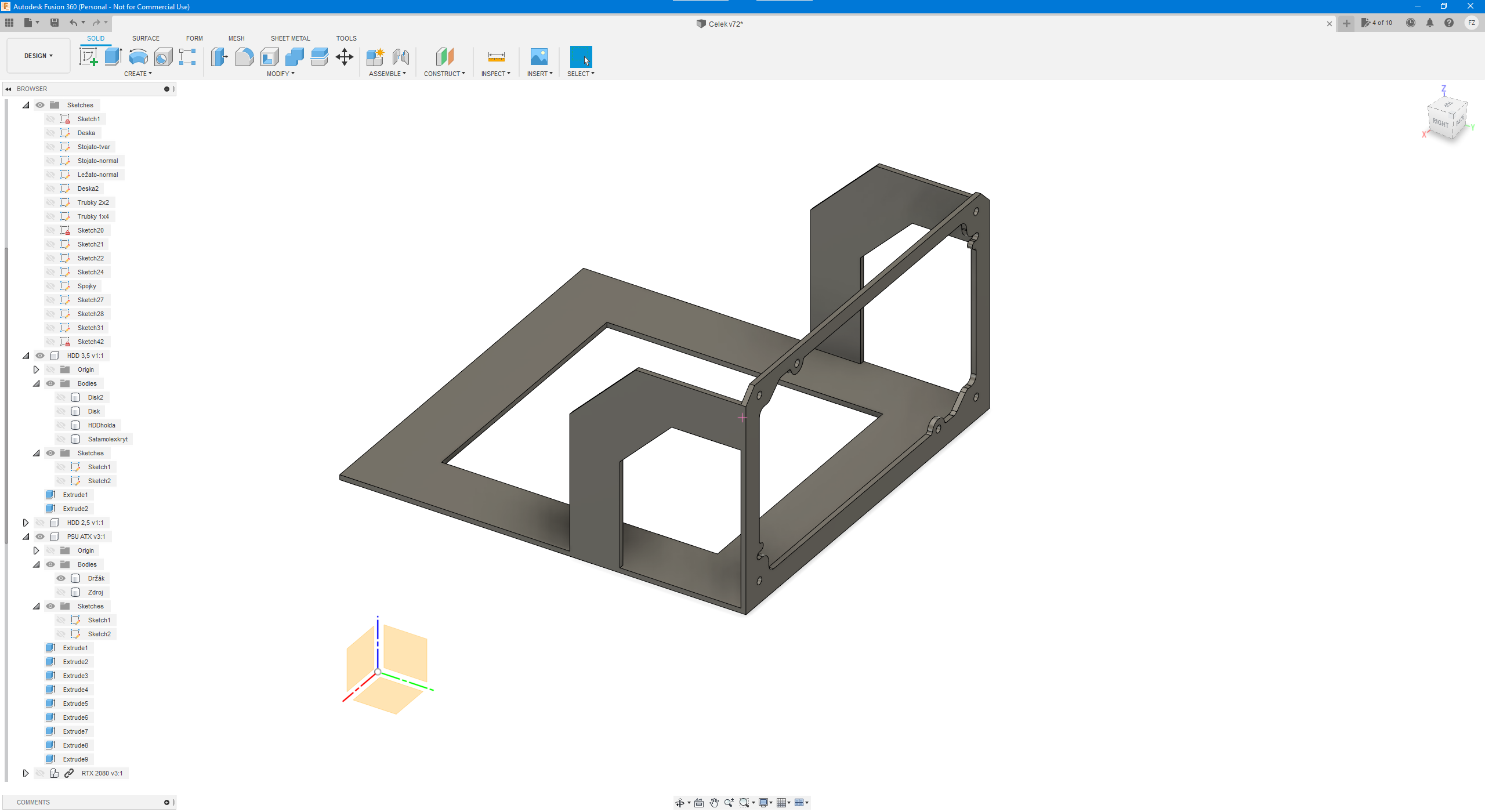Activate the Move/Copy tool
This screenshot has width=1485, height=812.
[x=345, y=57]
